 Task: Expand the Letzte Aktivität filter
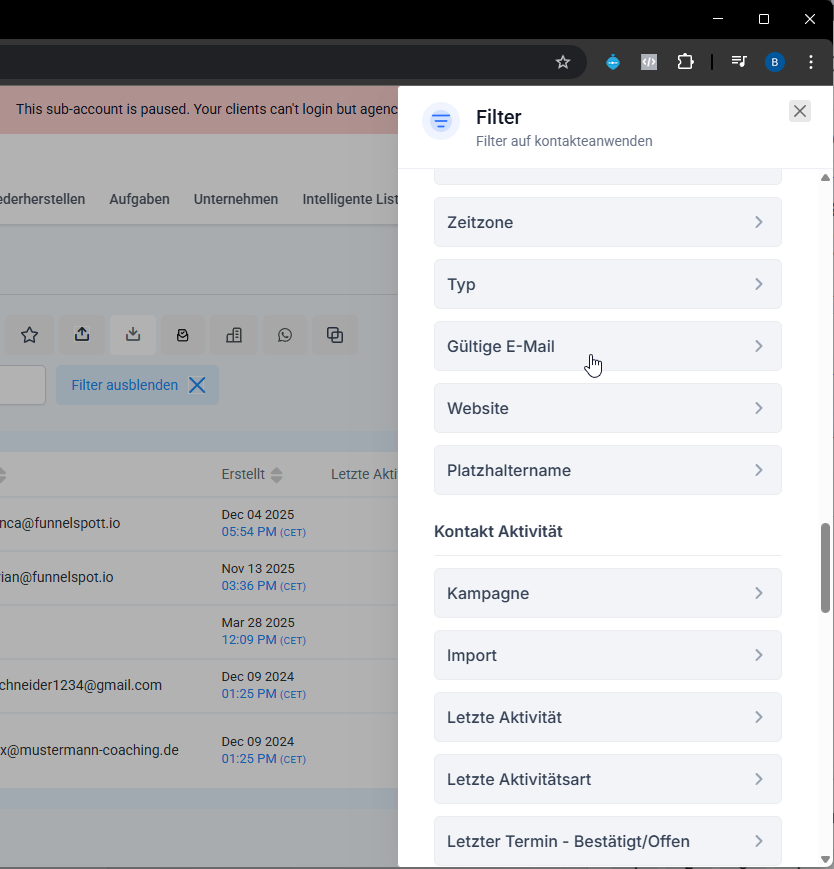(x=608, y=718)
